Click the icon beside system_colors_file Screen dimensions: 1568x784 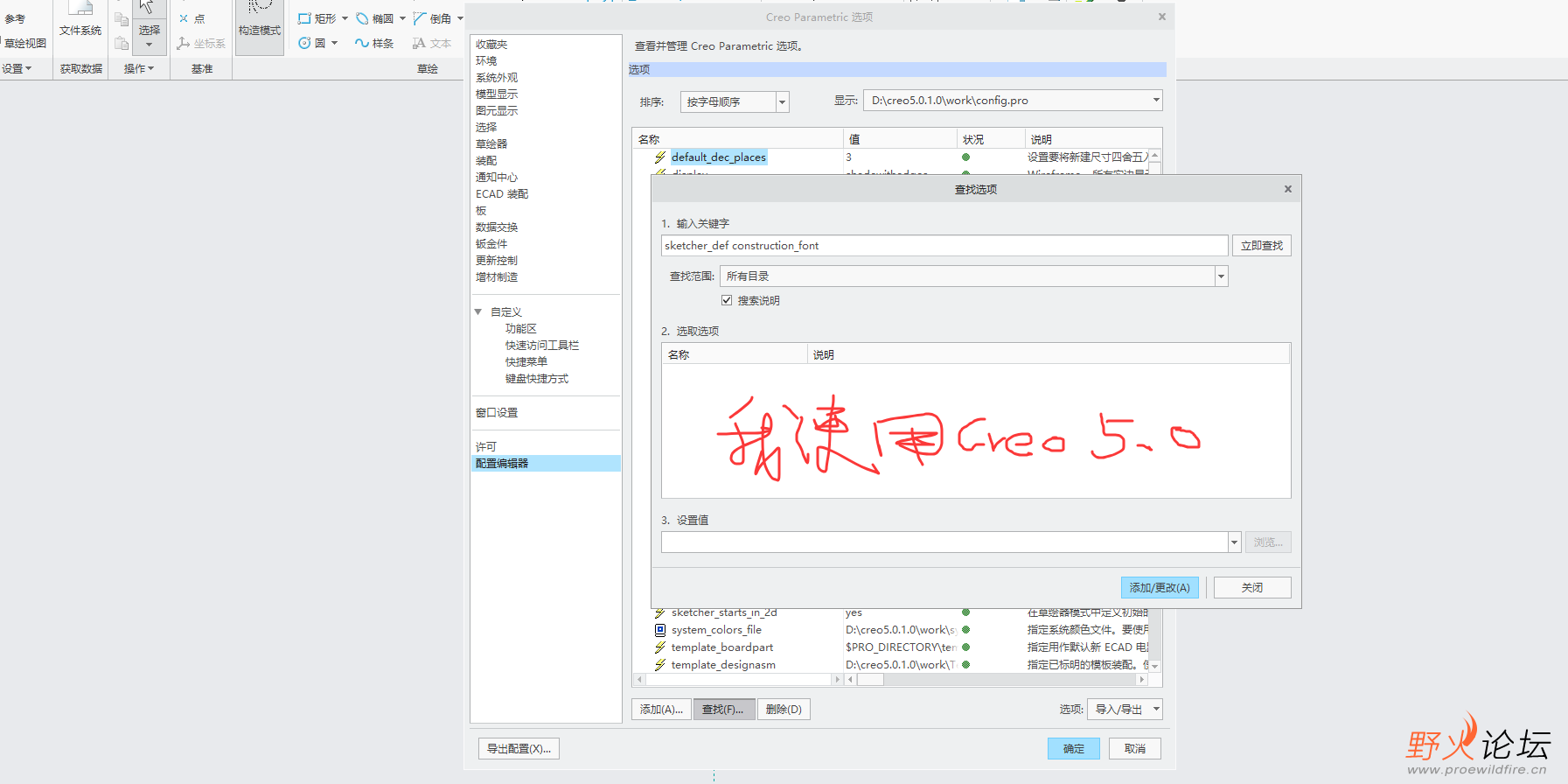pos(660,630)
